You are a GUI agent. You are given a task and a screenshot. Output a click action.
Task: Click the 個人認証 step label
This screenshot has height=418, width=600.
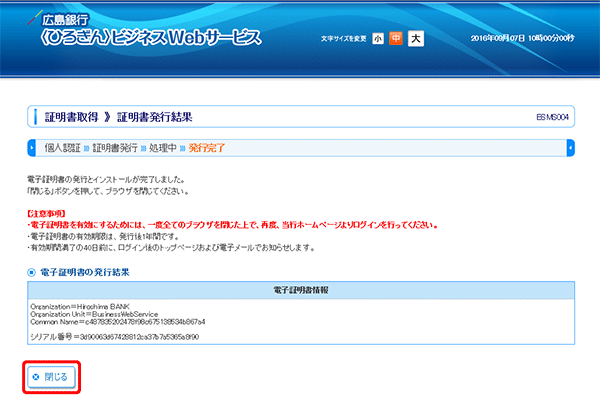(x=62, y=148)
